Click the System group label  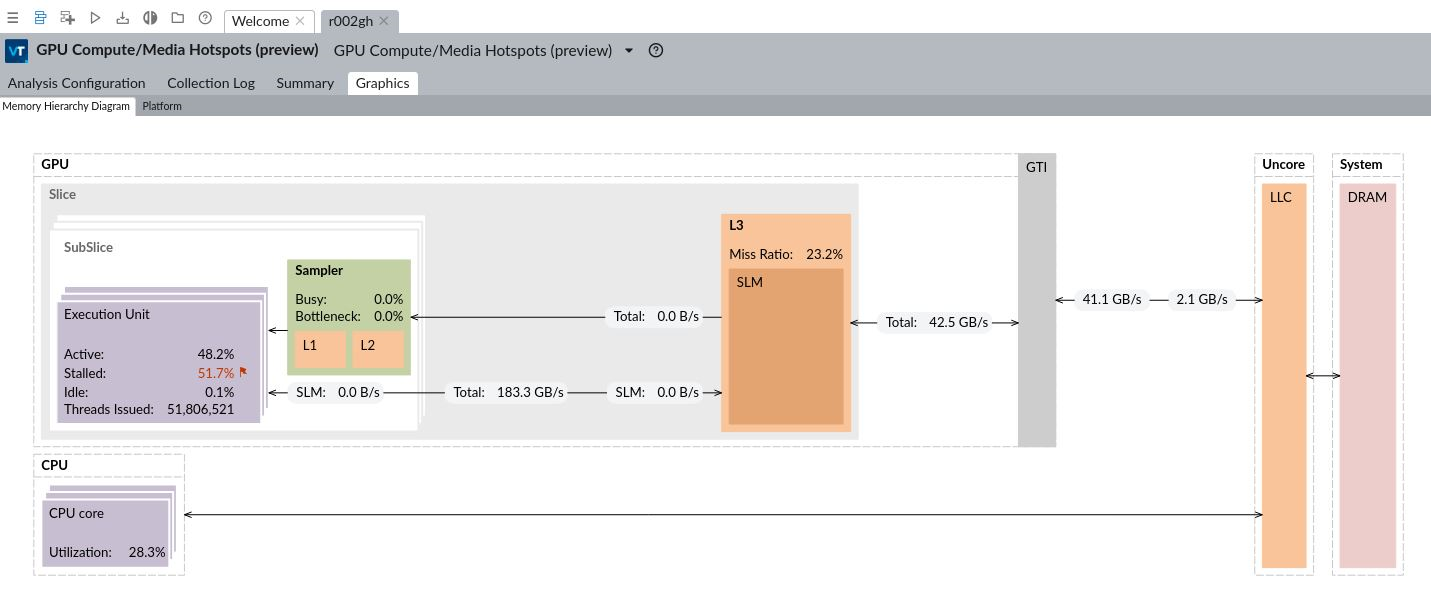1361,164
